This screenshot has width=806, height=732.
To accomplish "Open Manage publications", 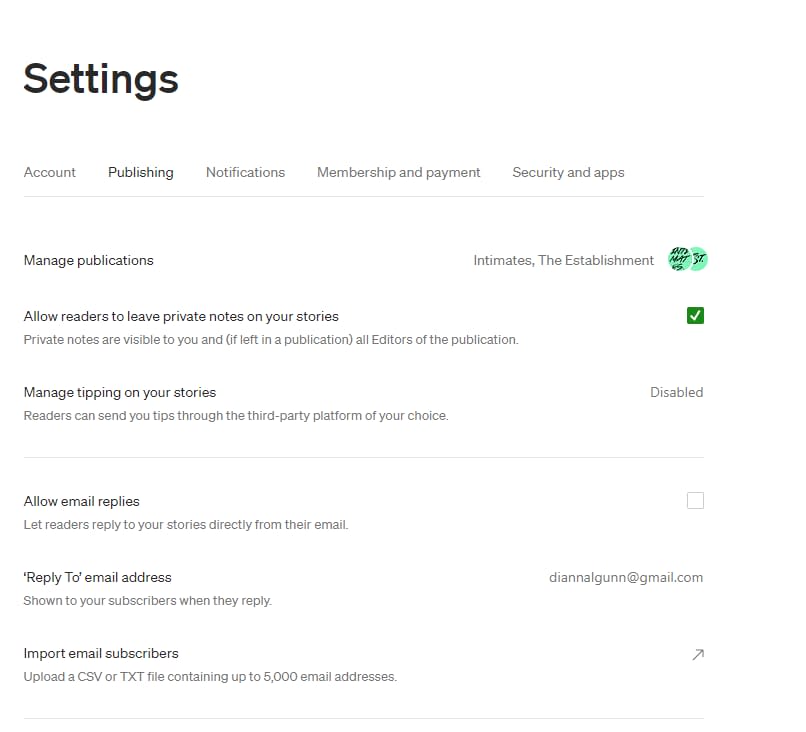I will coord(88,260).
